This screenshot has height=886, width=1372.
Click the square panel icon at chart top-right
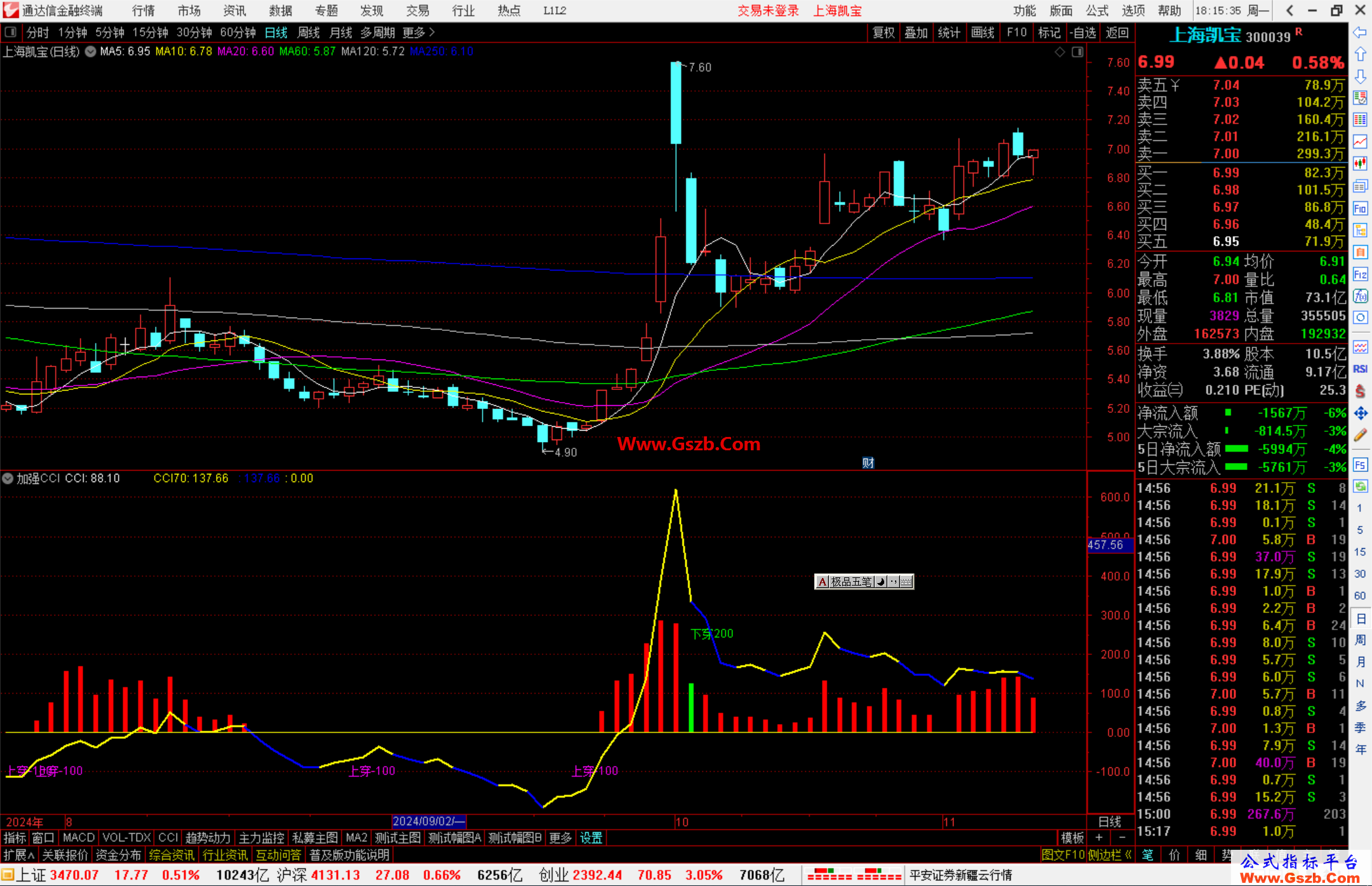pos(1077,52)
